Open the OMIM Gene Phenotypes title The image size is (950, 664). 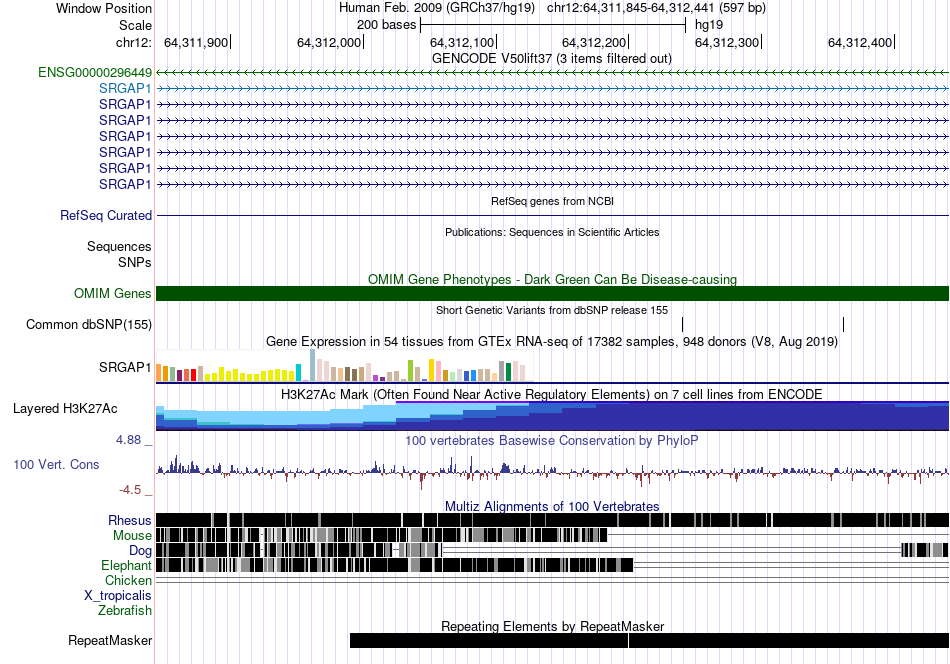pyautogui.click(x=553, y=279)
